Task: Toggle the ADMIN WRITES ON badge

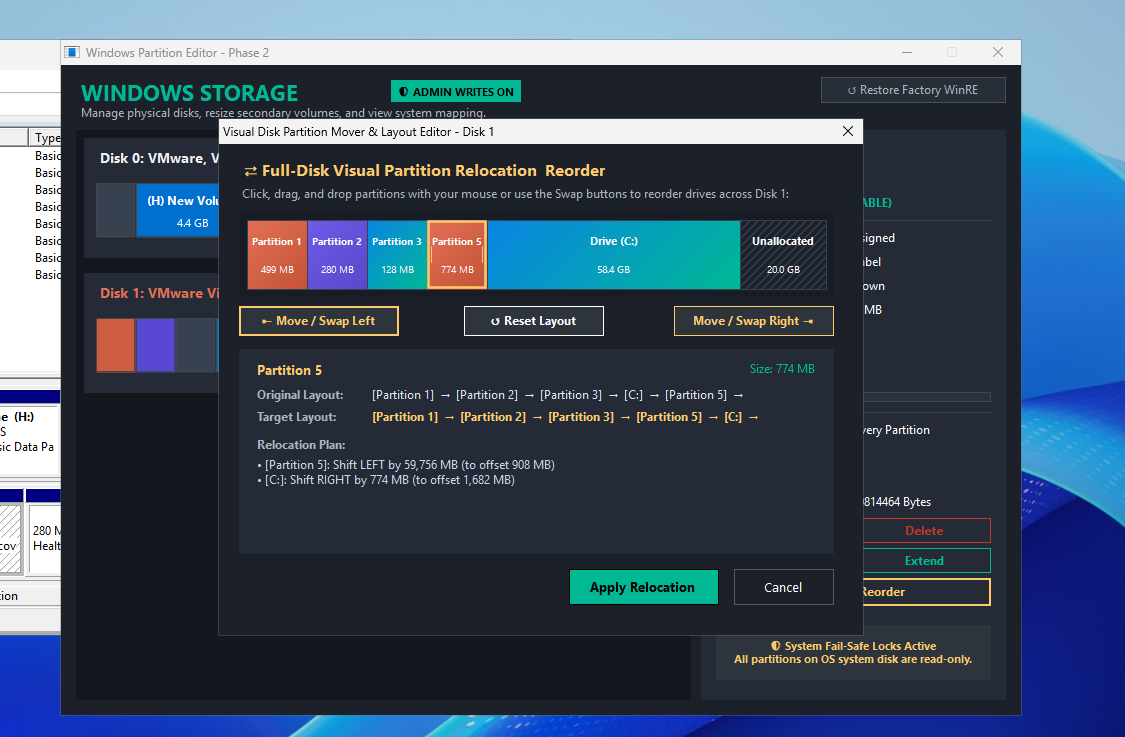Action: pos(456,92)
